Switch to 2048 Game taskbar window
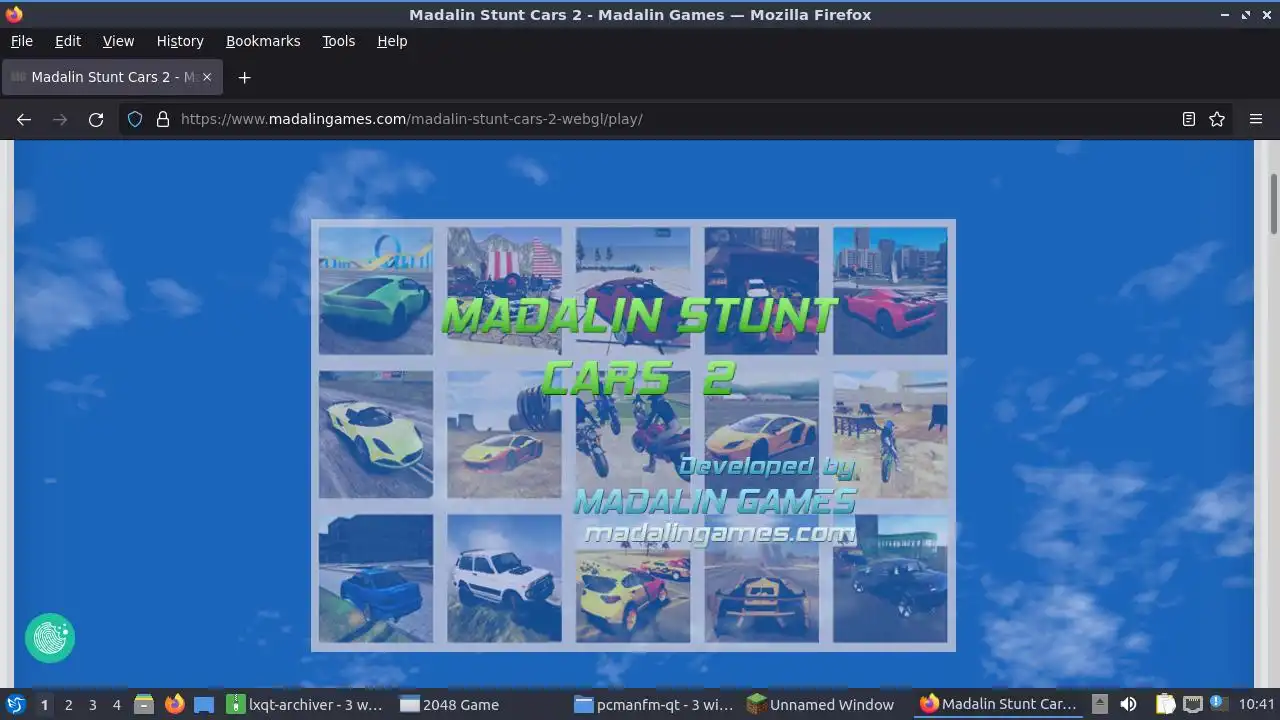This screenshot has width=1280, height=720. point(480,705)
